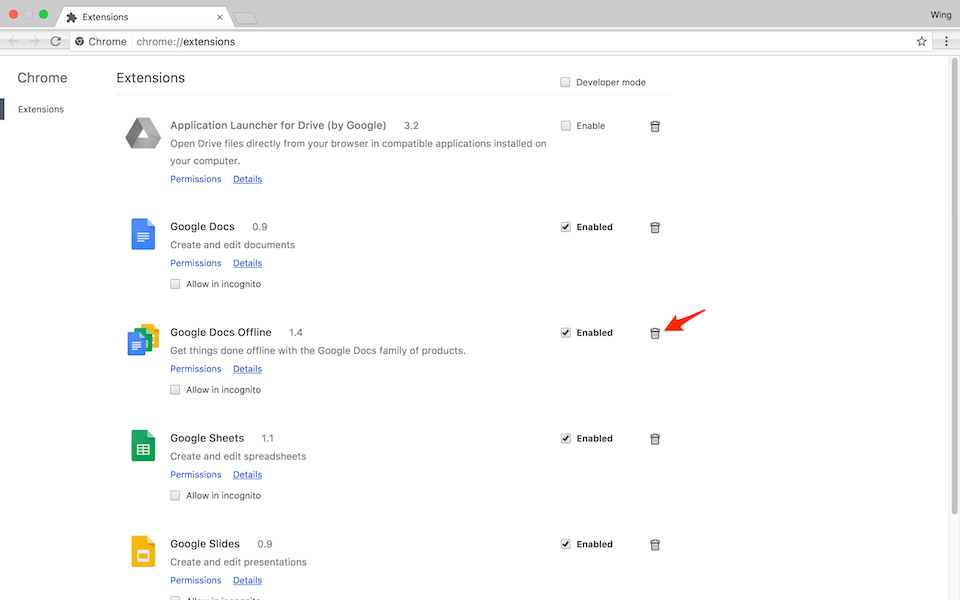Click 'Create and edit documents' description
The width and height of the screenshot is (960, 600).
pos(233,245)
